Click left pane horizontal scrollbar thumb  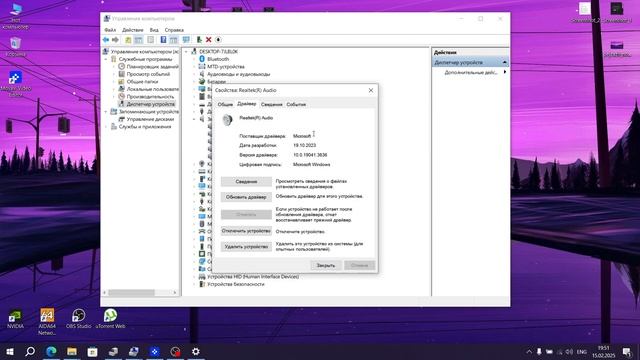tap(131, 293)
